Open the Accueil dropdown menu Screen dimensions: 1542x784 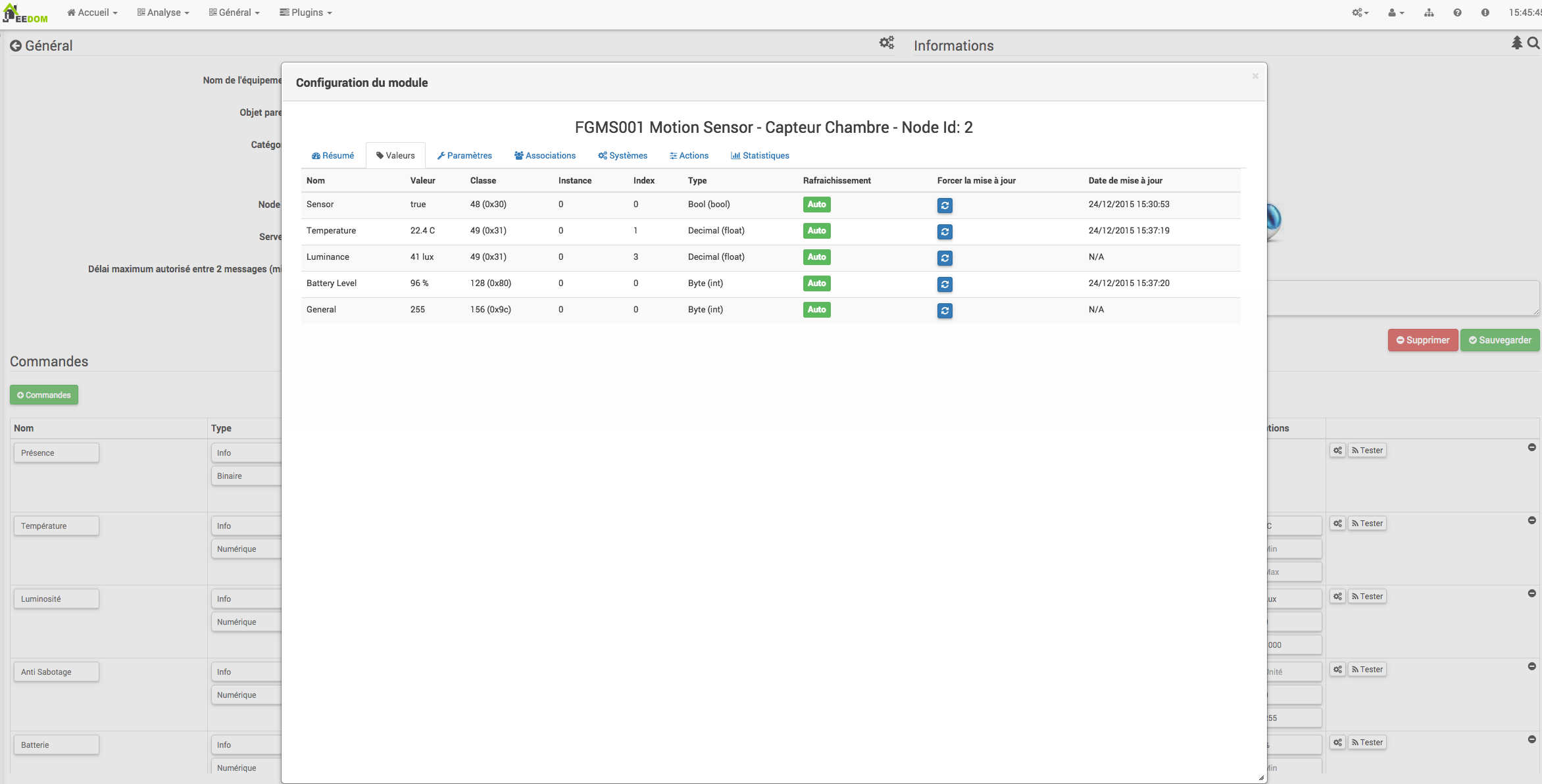pos(92,12)
